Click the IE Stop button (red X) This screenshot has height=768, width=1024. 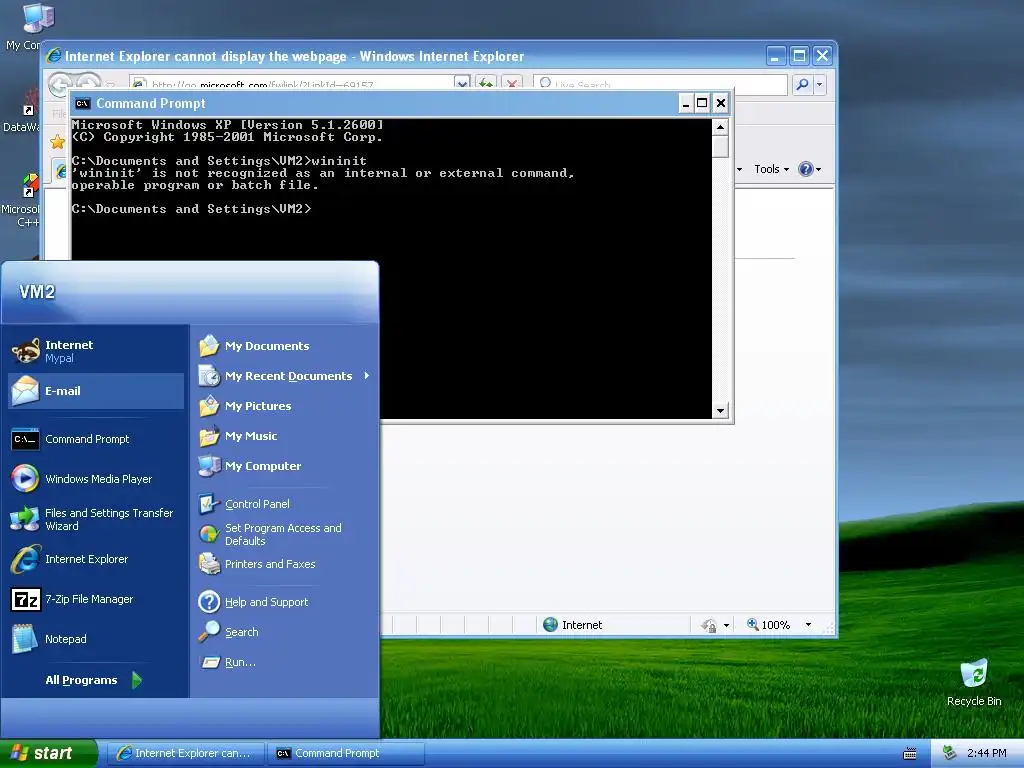513,84
